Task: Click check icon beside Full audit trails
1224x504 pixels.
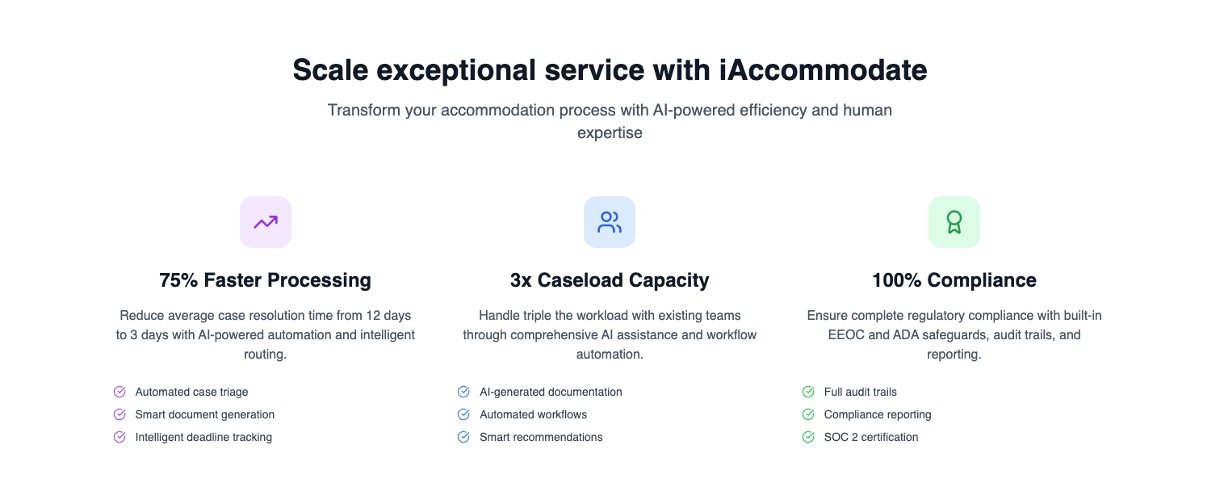Action: pyautogui.click(x=808, y=392)
